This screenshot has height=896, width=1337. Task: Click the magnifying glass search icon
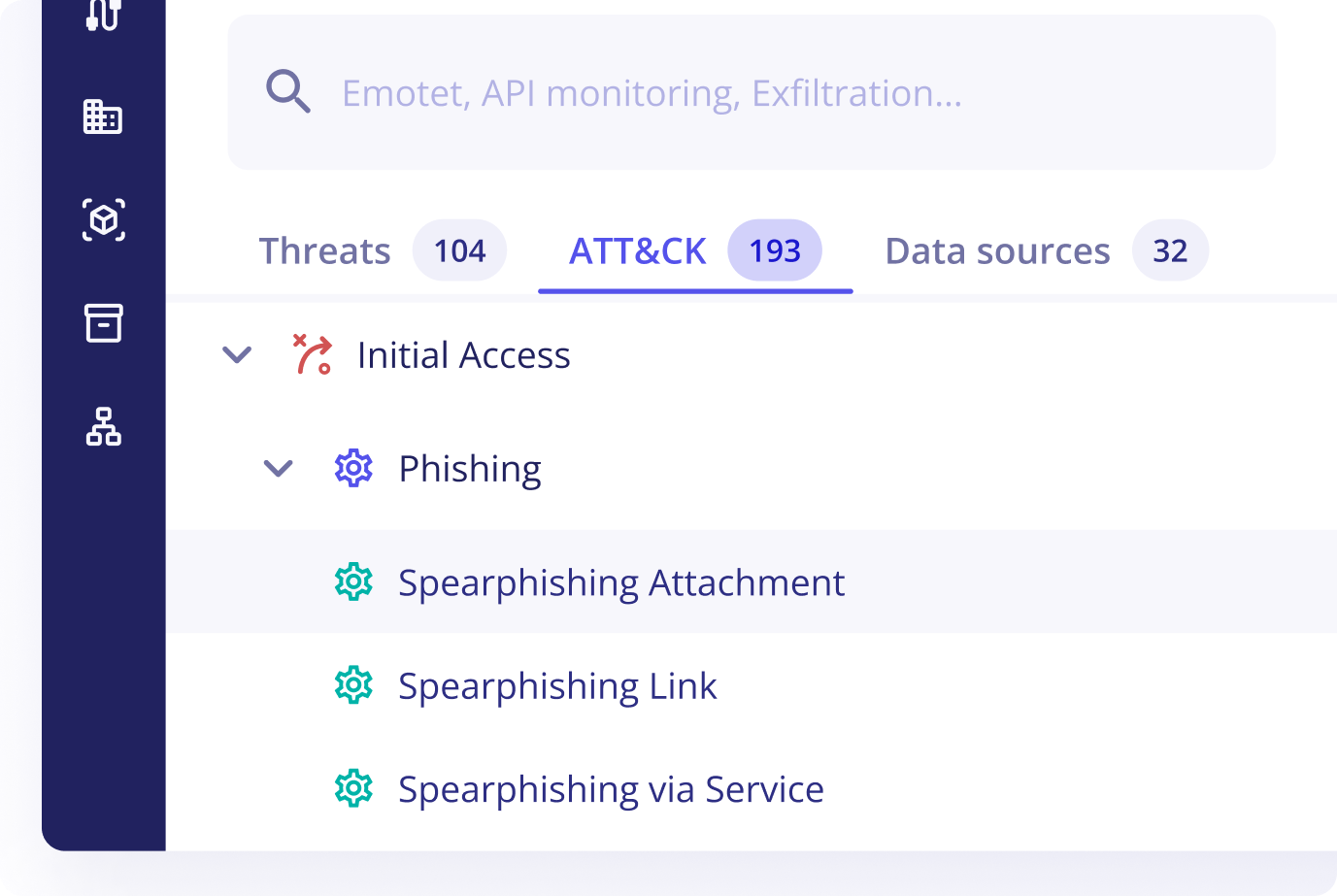click(x=288, y=92)
